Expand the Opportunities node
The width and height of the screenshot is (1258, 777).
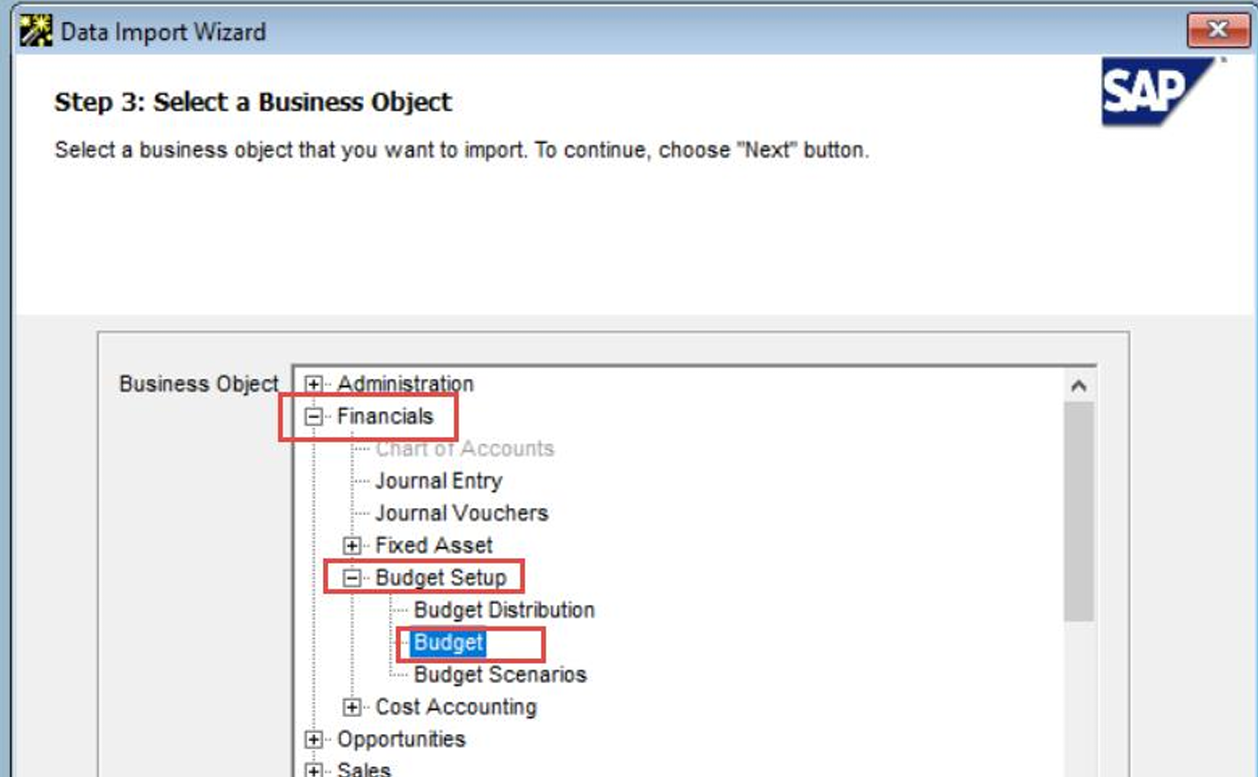(x=314, y=740)
